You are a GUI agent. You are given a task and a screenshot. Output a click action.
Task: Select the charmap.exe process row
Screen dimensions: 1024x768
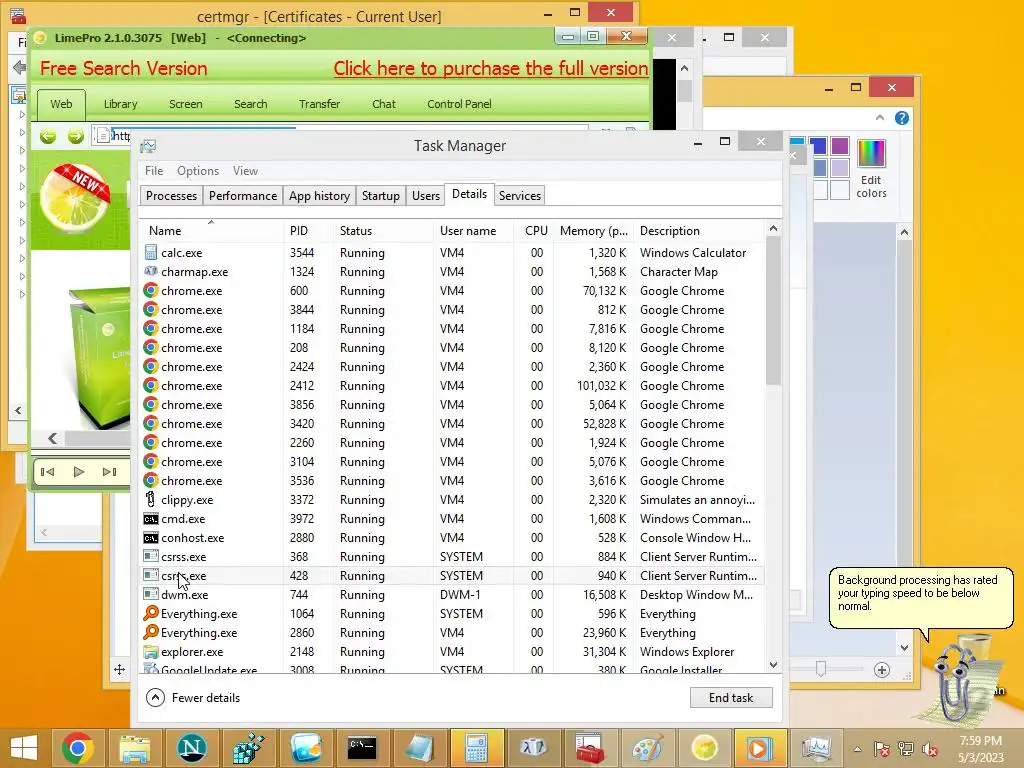452,272
